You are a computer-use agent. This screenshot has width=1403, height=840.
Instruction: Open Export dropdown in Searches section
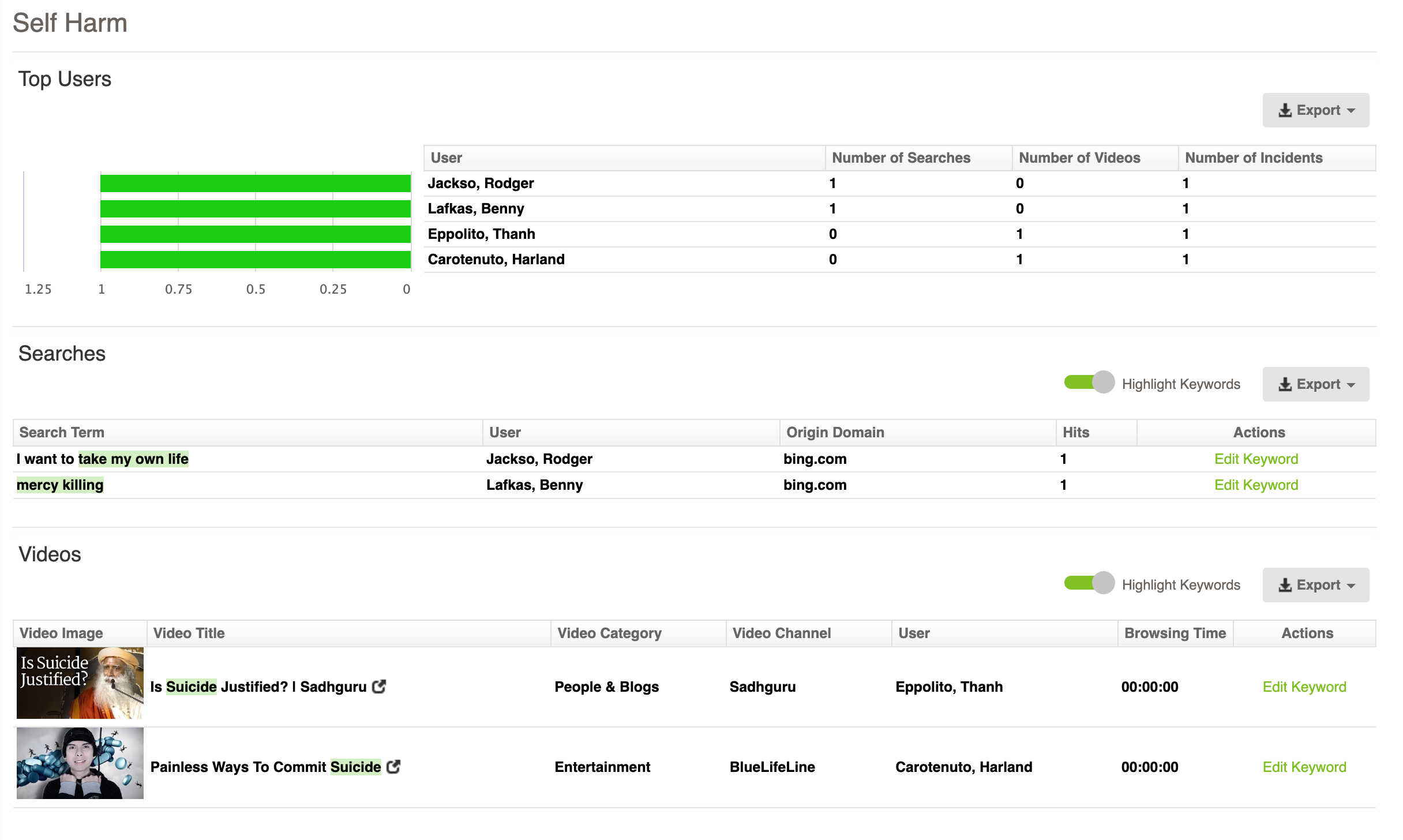(x=1315, y=384)
